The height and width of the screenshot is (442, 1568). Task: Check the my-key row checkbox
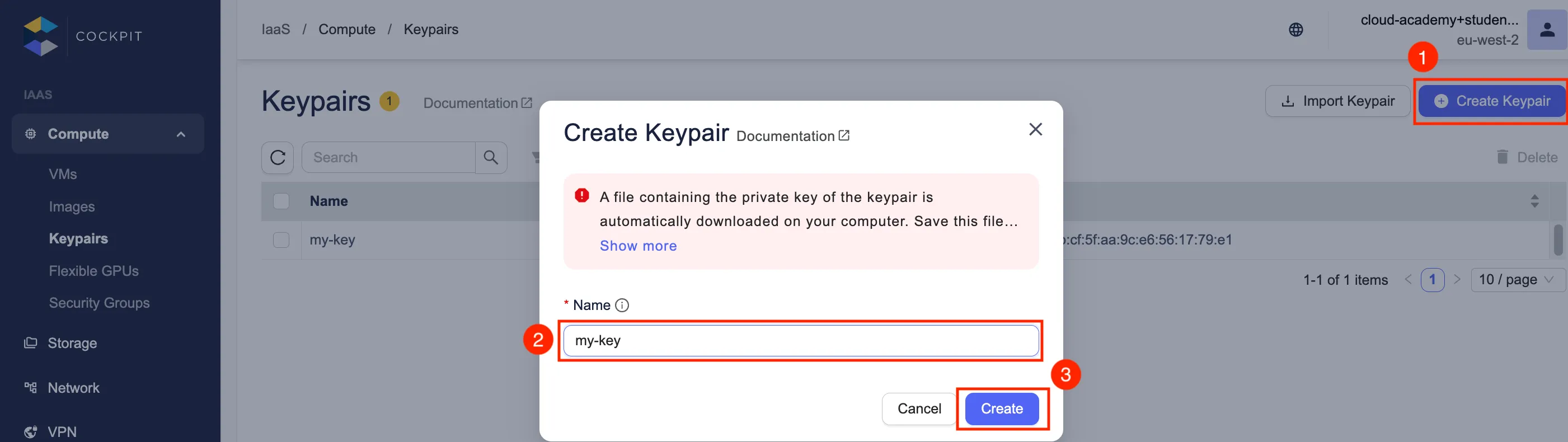coord(281,240)
